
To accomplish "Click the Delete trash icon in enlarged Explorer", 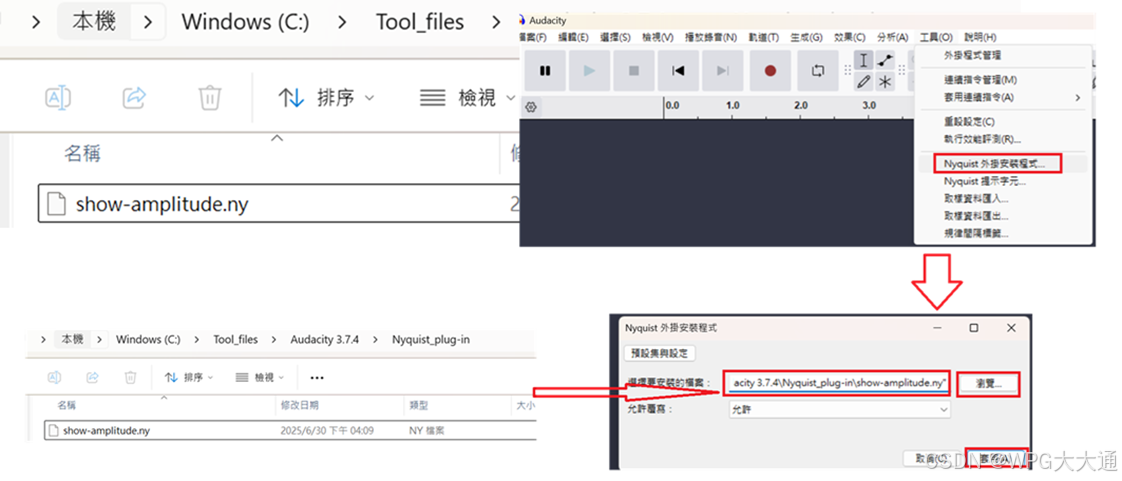I will pos(209,97).
